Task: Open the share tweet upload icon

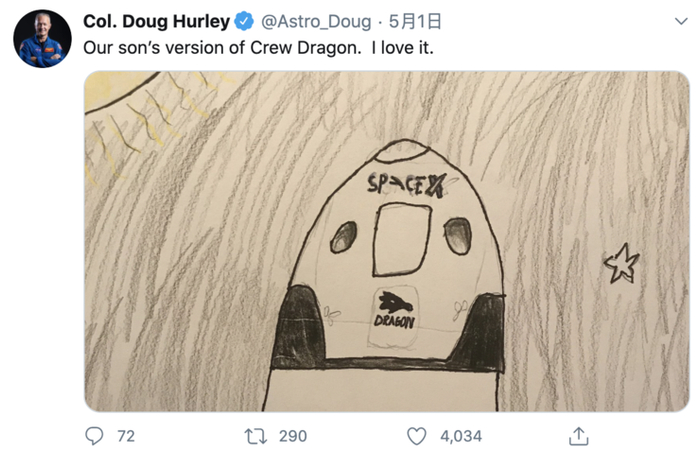Action: tap(579, 436)
